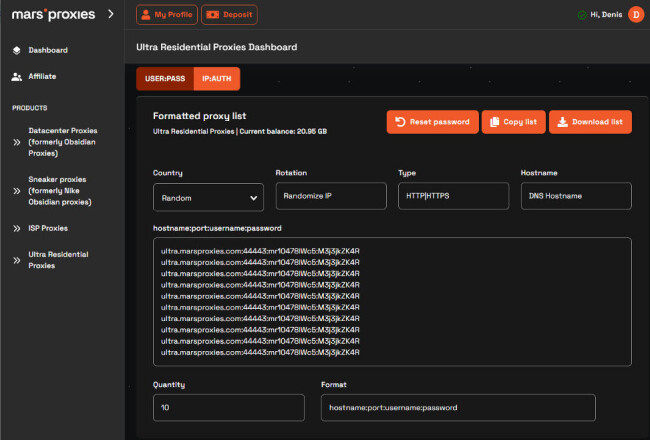Click the Download list button
650x440 pixels.
click(590, 122)
